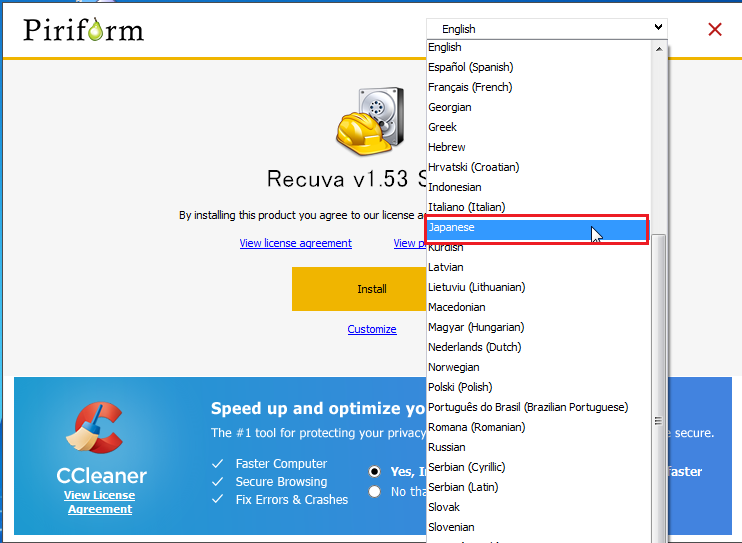
Task: Open CCleaner View License Agreement link
Action: click(x=100, y=502)
